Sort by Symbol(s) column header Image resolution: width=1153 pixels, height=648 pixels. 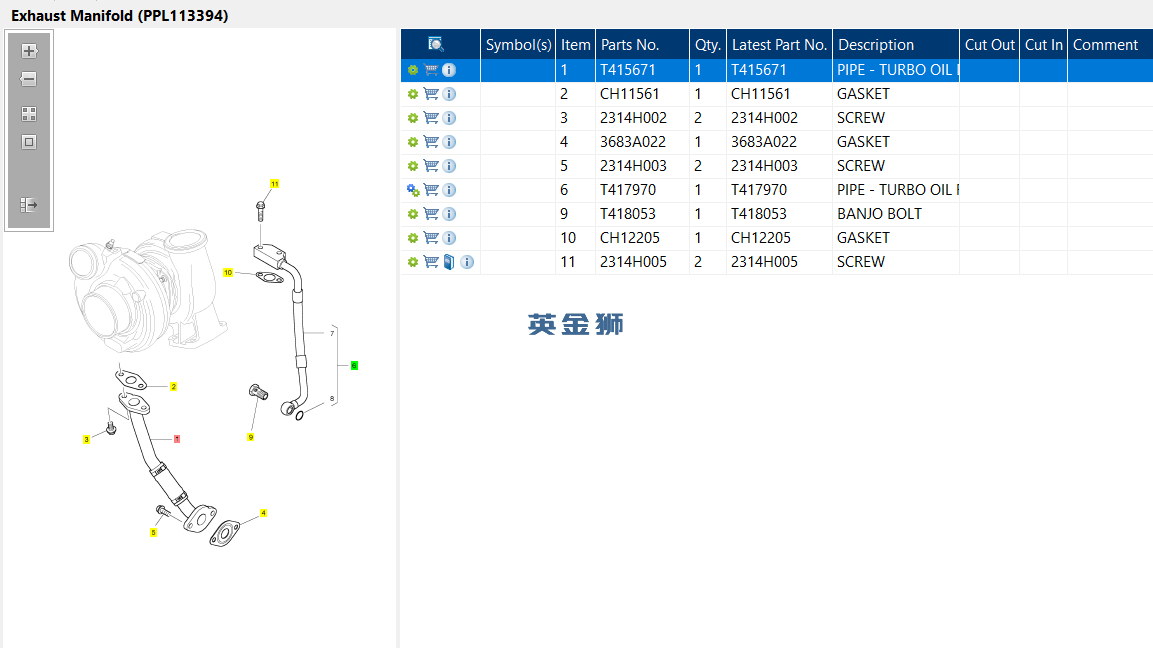click(x=518, y=45)
